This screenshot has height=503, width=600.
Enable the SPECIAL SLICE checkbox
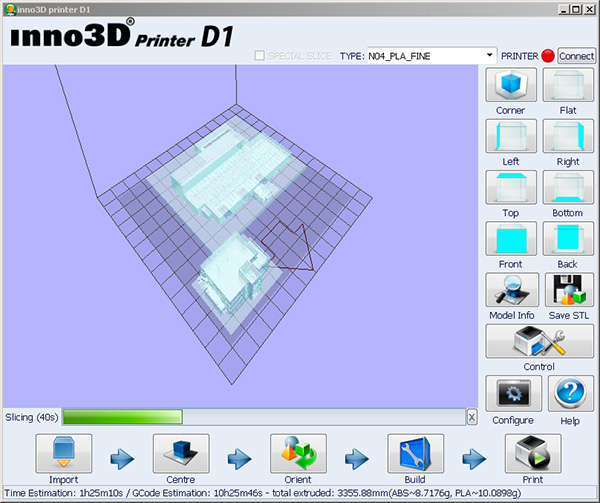(259, 56)
